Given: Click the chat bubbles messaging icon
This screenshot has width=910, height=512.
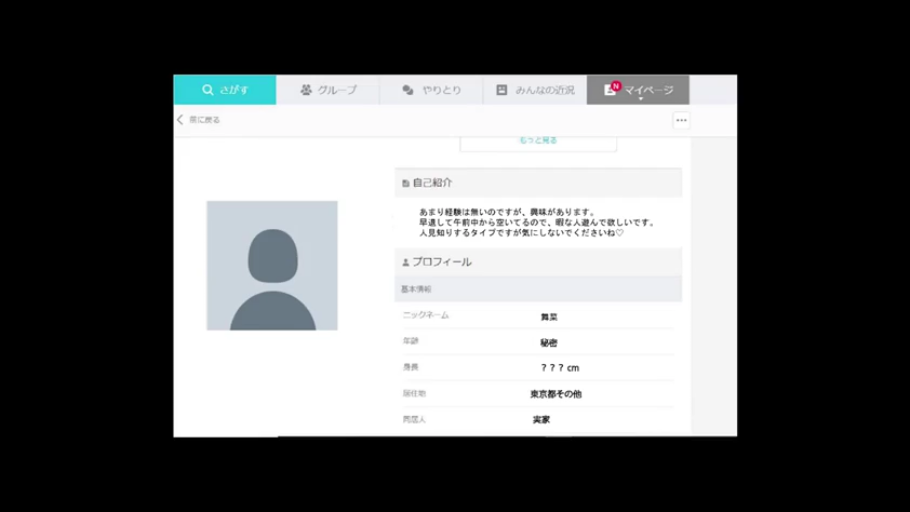Looking at the screenshot, I should (x=408, y=90).
